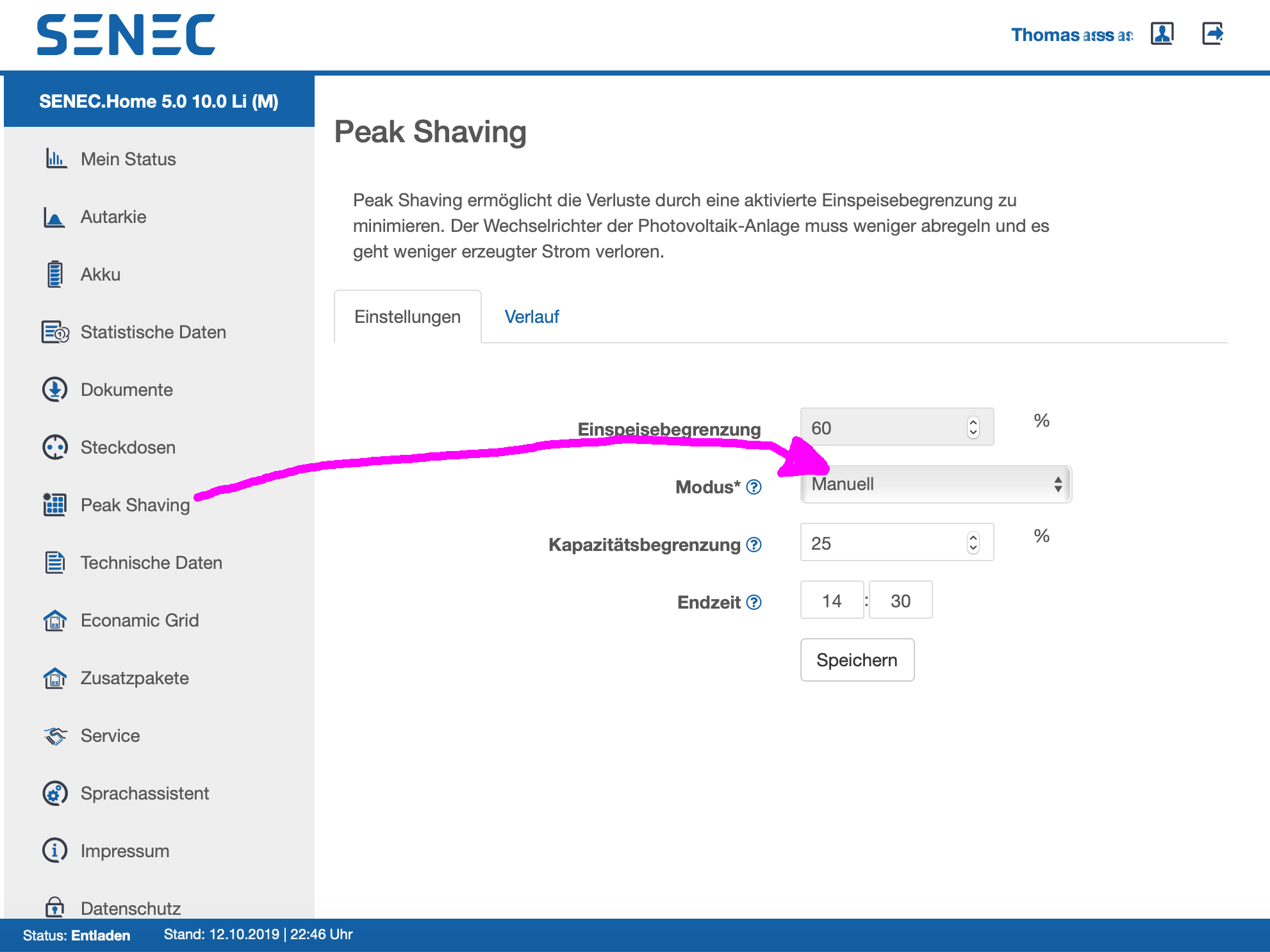Click the Sprachassistent gear icon
1270x952 pixels.
(x=55, y=793)
